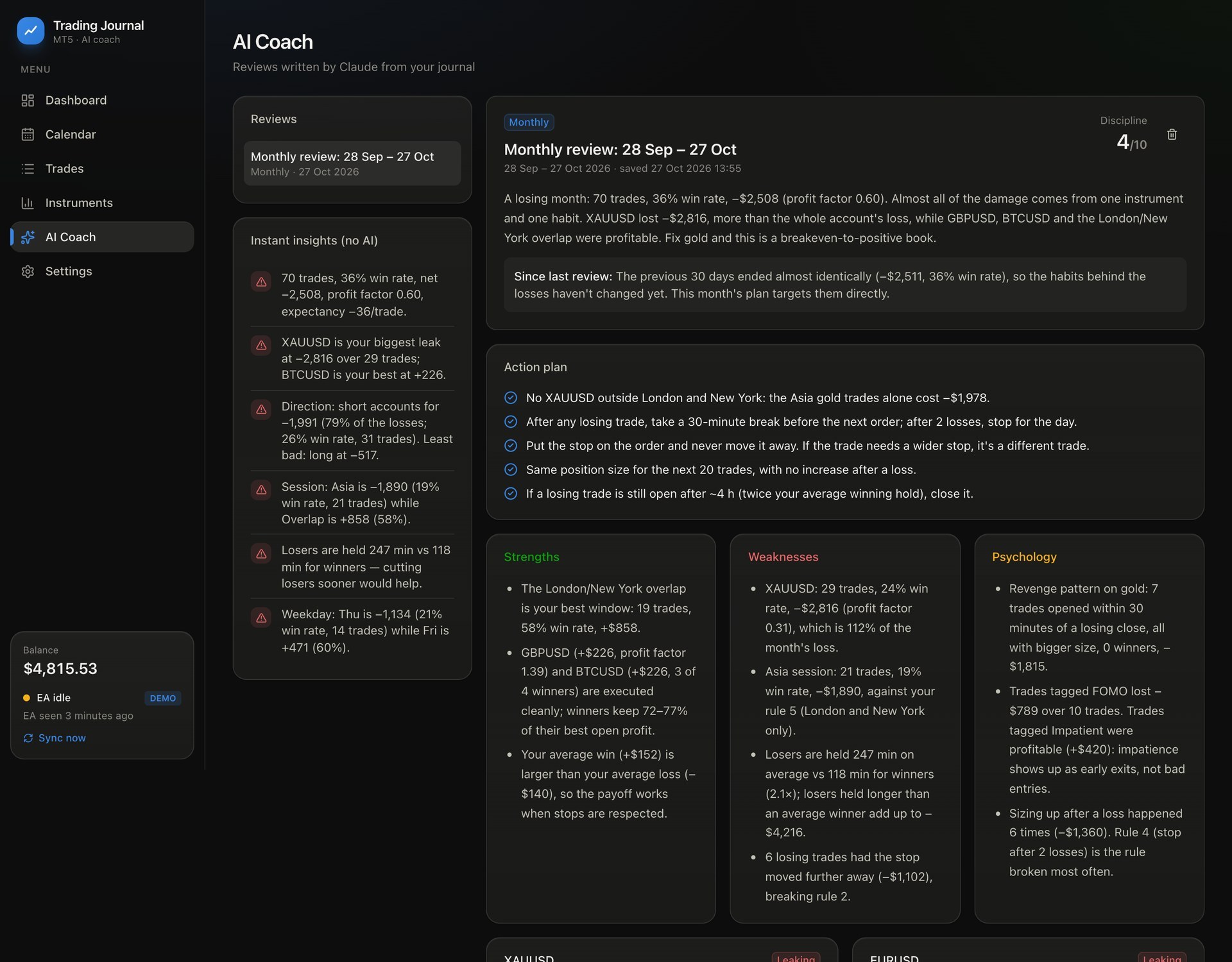Click the Action plan heading
This screenshot has width=1232, height=962.
pos(535,367)
